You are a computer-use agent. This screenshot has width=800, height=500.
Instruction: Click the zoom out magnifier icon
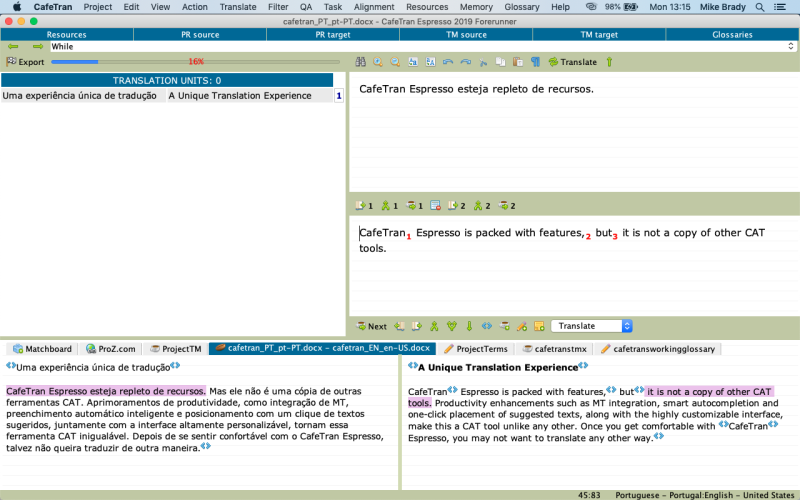395,62
